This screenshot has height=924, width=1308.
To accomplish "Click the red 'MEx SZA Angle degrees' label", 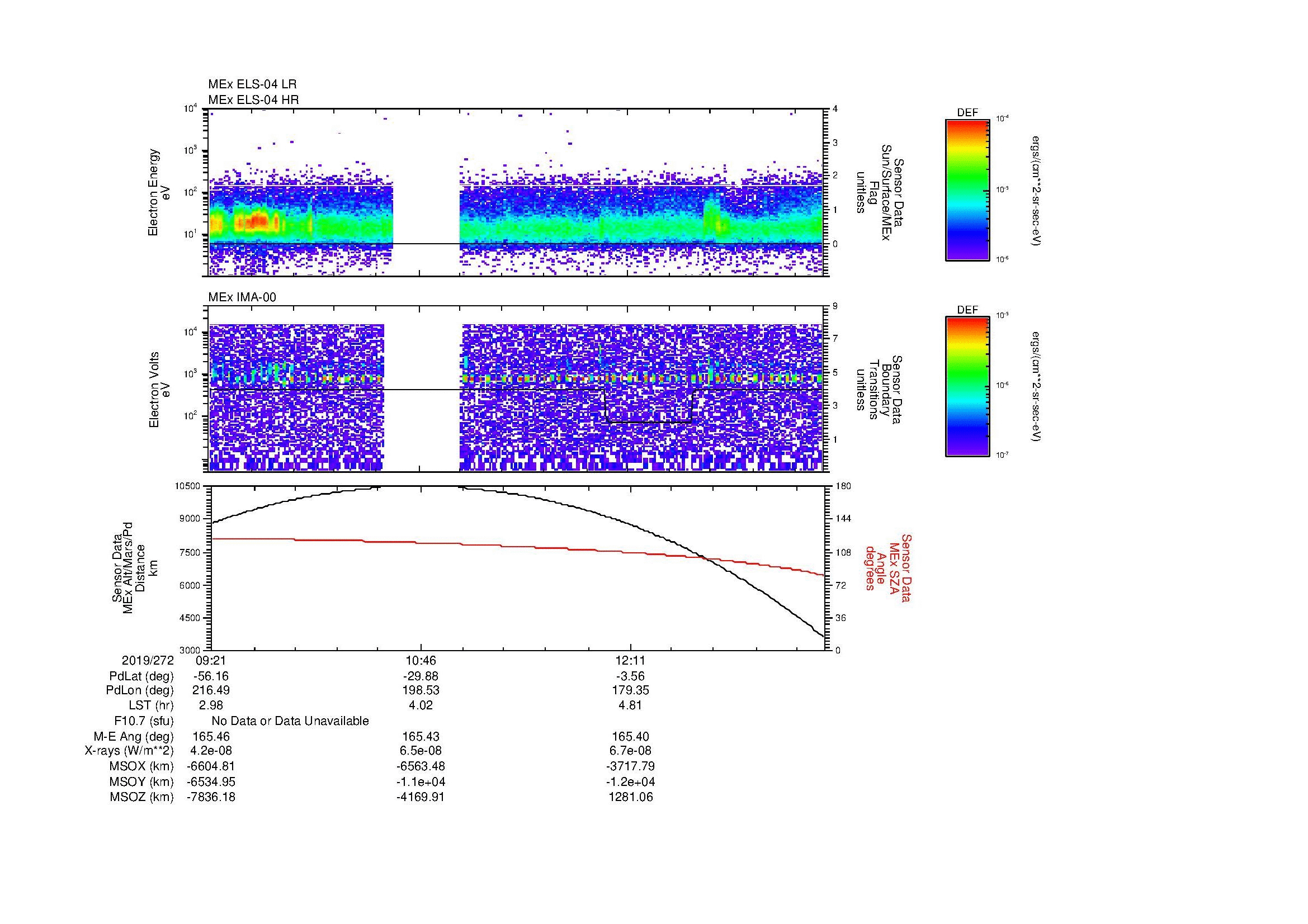I will point(888,567).
